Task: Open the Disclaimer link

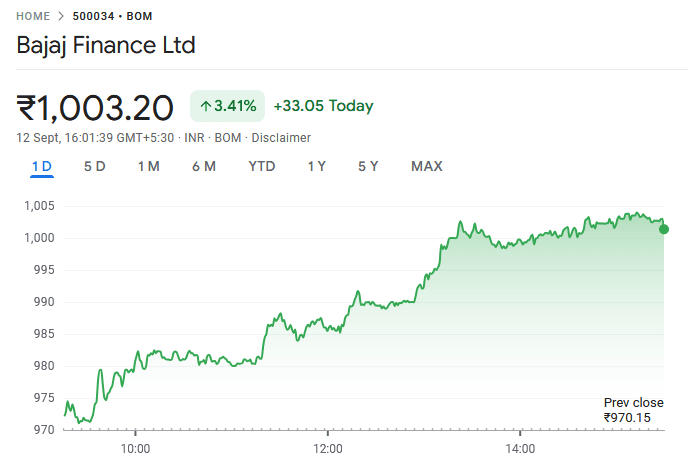Action: click(x=281, y=138)
